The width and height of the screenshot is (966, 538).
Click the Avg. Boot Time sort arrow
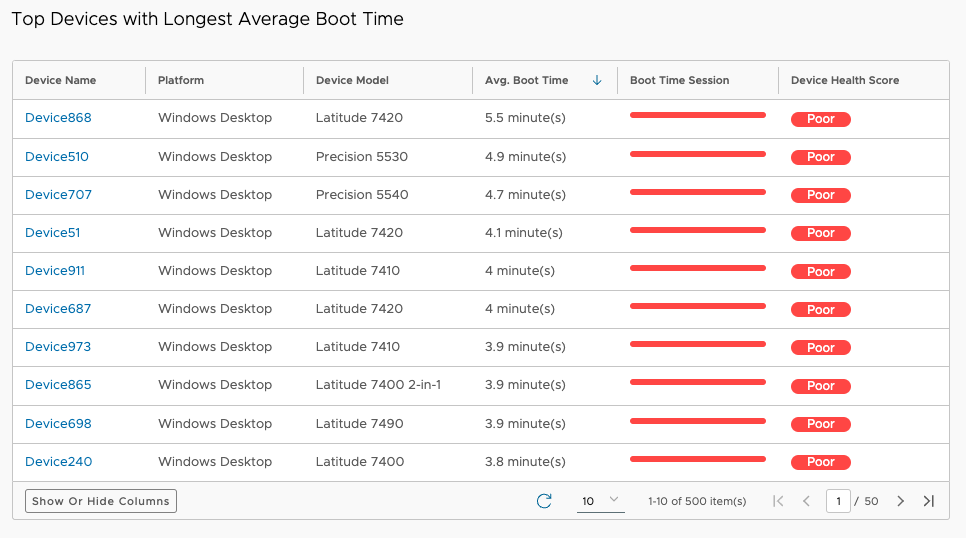597,80
